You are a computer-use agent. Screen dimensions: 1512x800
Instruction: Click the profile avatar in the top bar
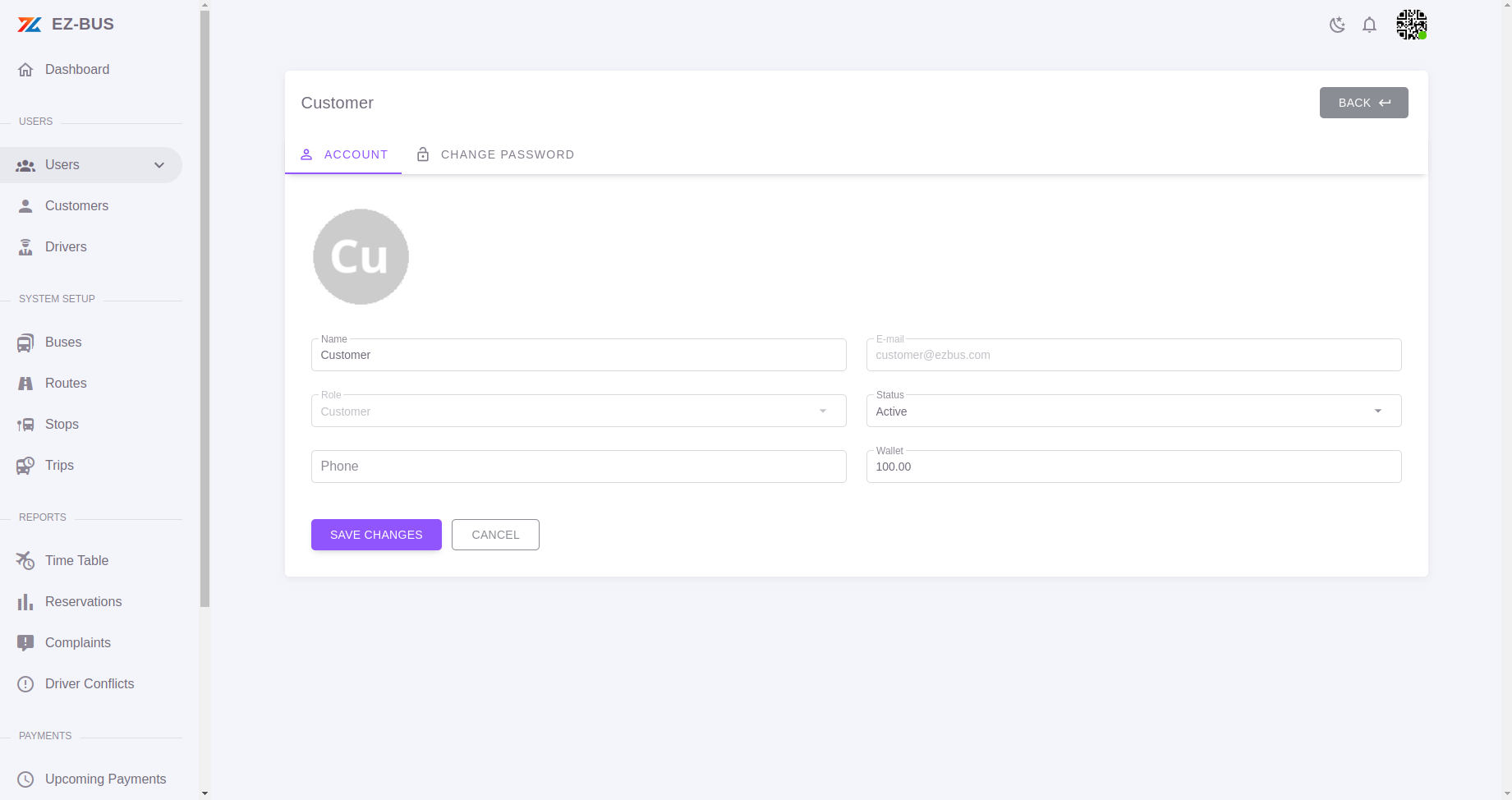coord(1411,25)
